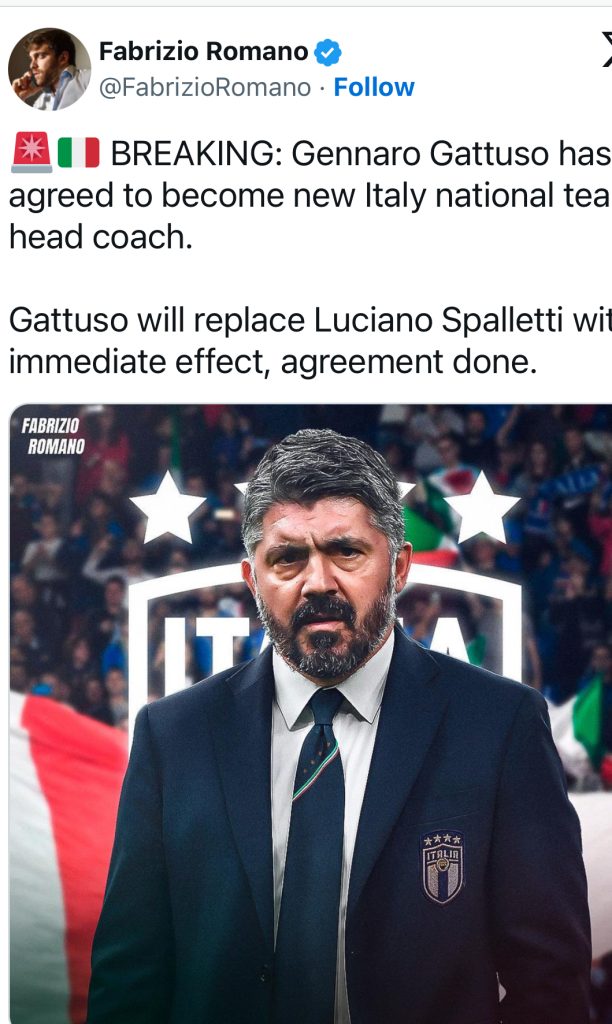Click the siren emoji in tweet
612x1024 pixels.
point(31,152)
